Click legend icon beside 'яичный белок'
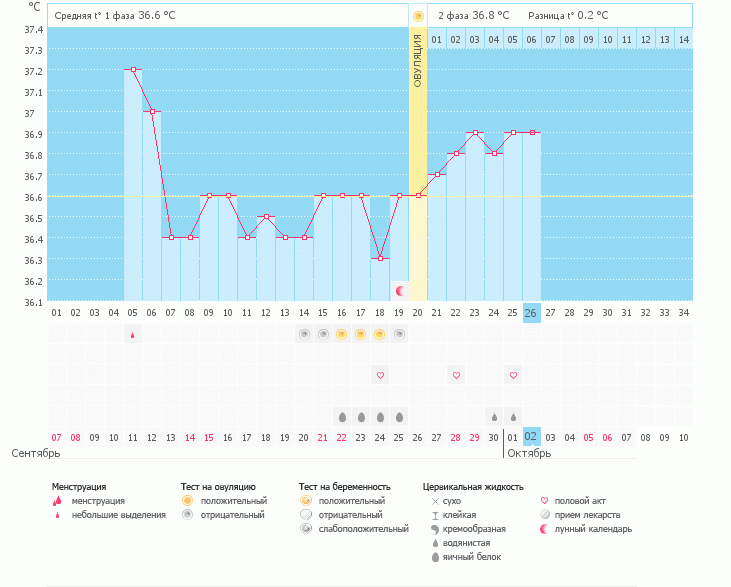The height and width of the screenshot is (587, 731). coord(435,557)
